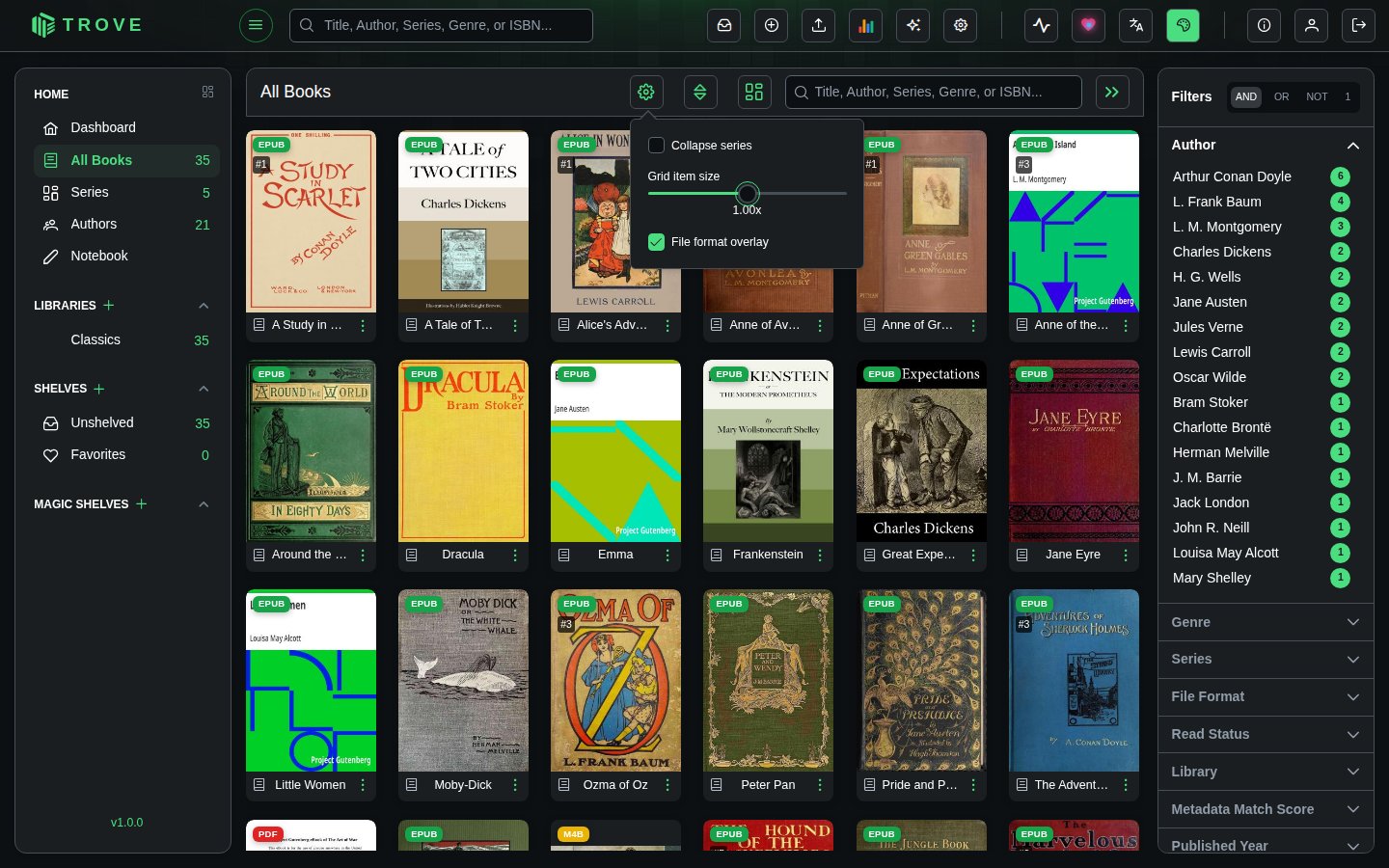1389x868 pixels.
Task: Open the Moby-Dick book cover
Action: click(463, 681)
